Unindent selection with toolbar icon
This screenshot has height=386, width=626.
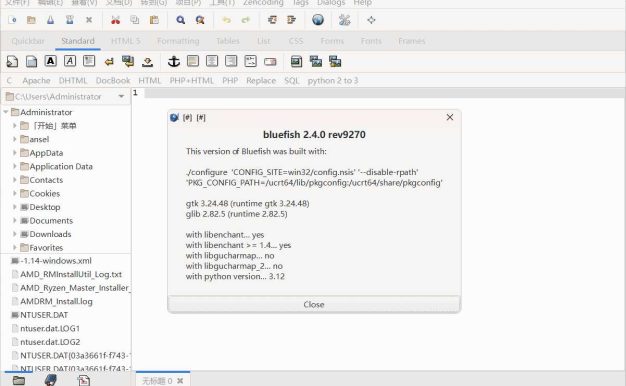[272, 20]
